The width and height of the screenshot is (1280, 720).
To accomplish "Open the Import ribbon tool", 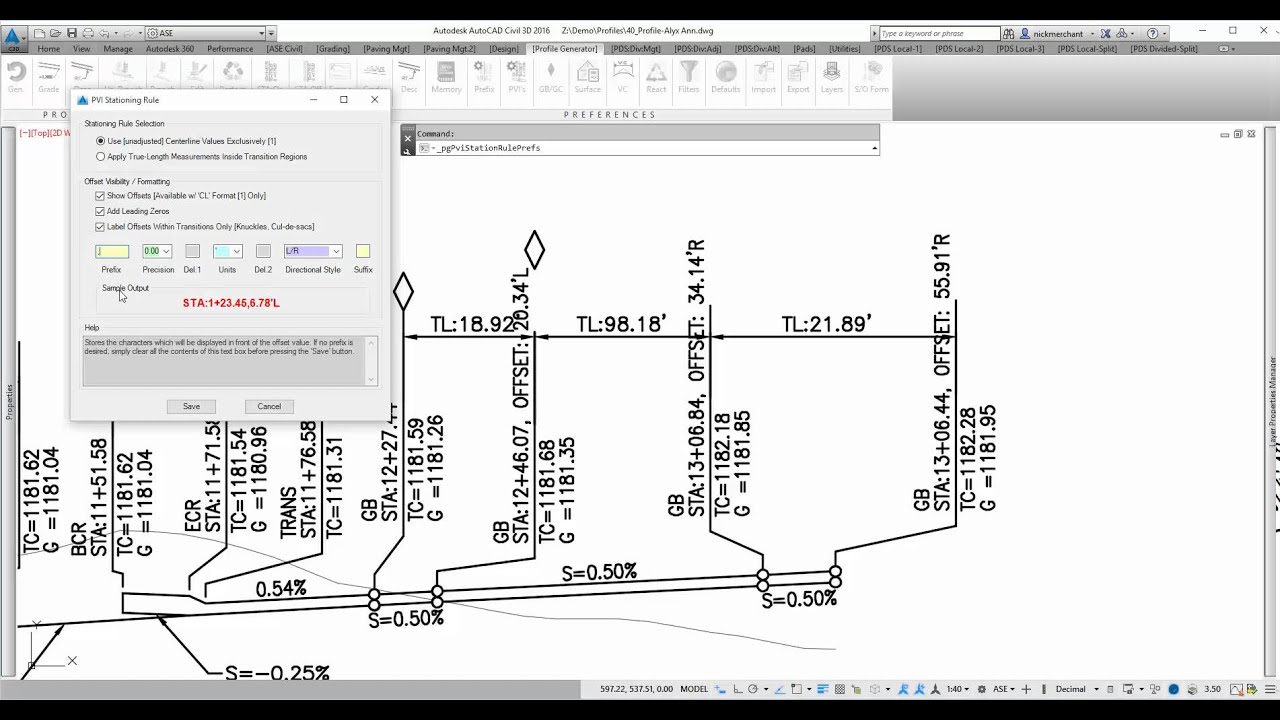I will [x=764, y=77].
